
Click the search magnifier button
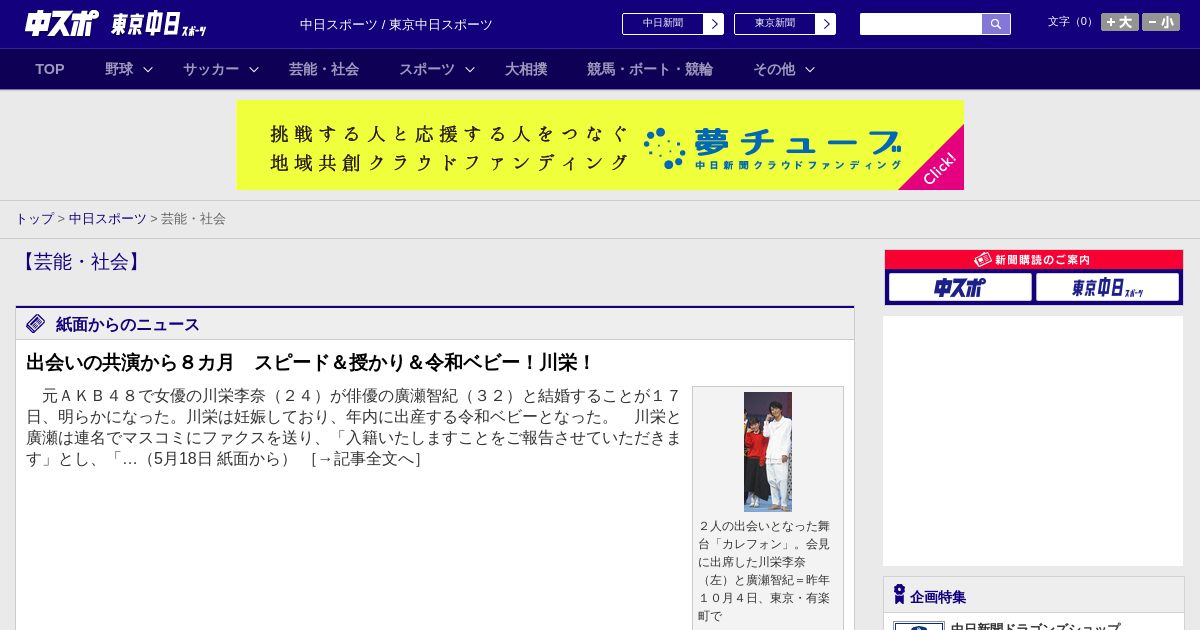[x=996, y=24]
